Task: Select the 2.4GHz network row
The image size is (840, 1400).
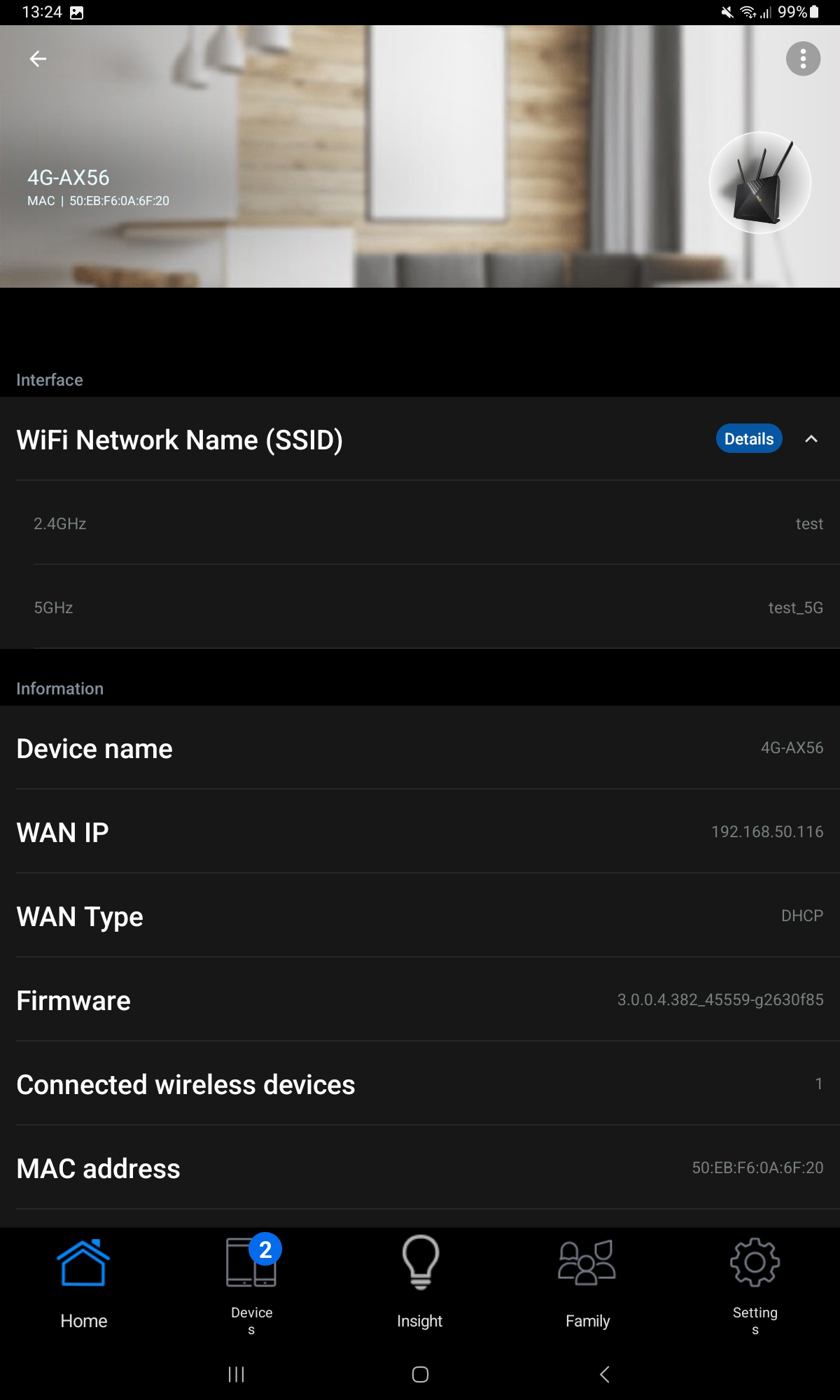Action: pyautogui.click(x=420, y=524)
